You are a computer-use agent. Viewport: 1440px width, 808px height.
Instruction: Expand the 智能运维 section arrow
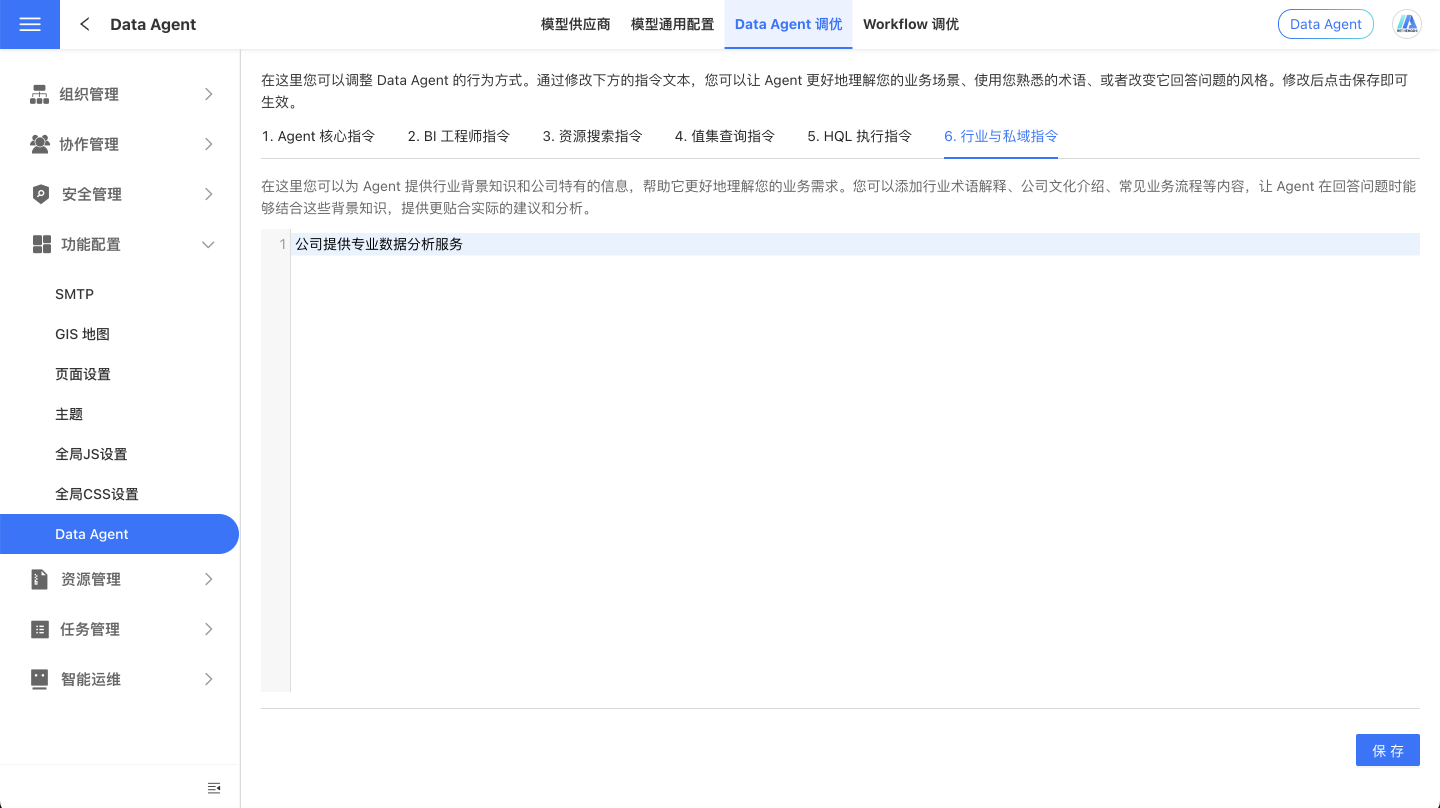coord(208,679)
